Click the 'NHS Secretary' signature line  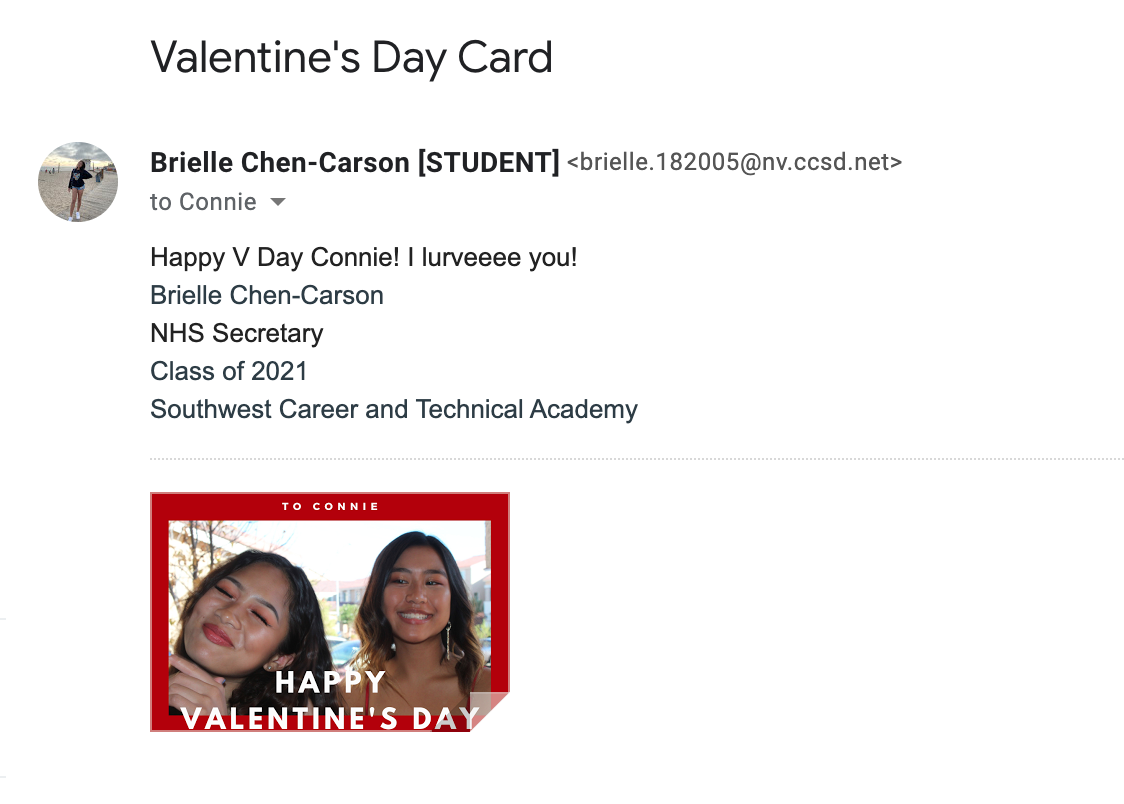coord(237,333)
